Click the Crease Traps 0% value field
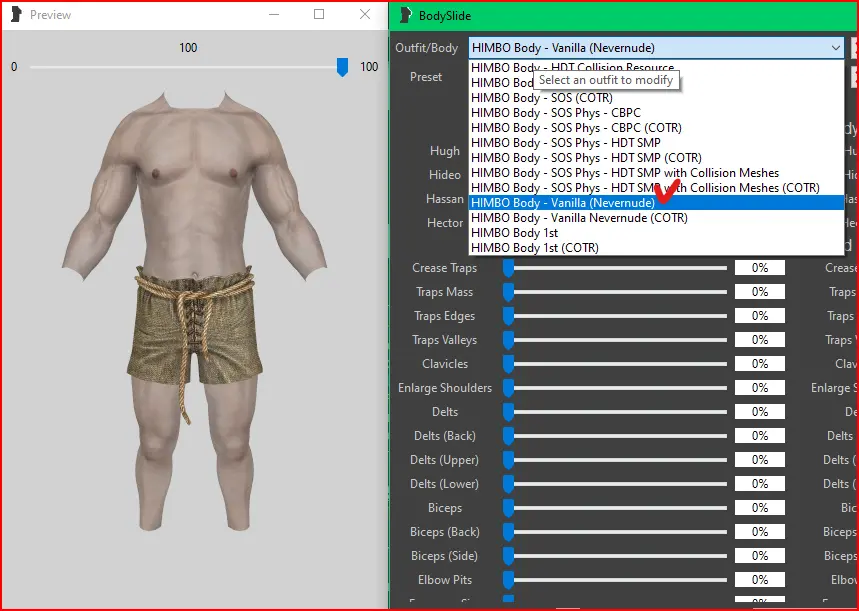Screen dimensions: 859x611 (x=760, y=268)
